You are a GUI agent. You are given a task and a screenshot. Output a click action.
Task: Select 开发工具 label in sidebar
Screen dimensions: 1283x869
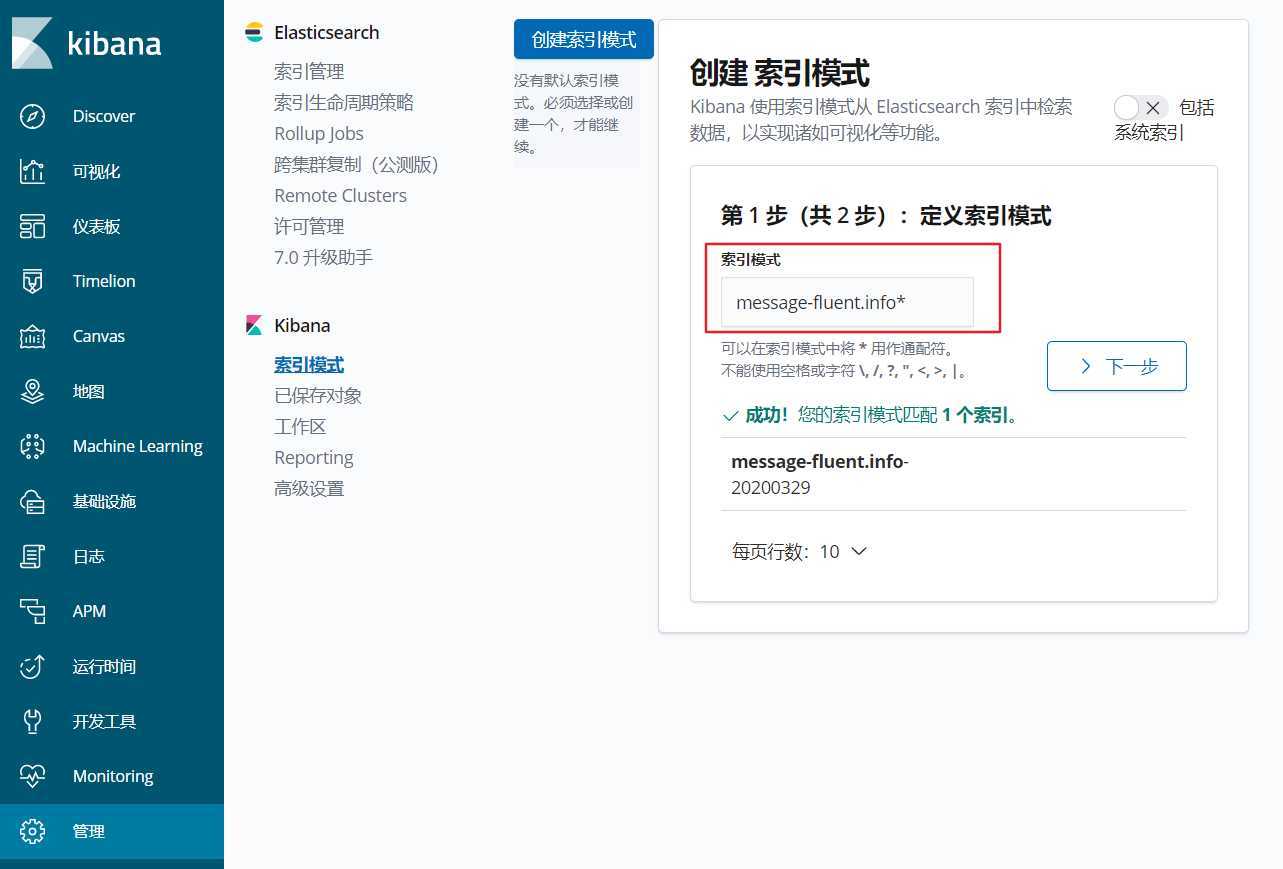pos(104,721)
